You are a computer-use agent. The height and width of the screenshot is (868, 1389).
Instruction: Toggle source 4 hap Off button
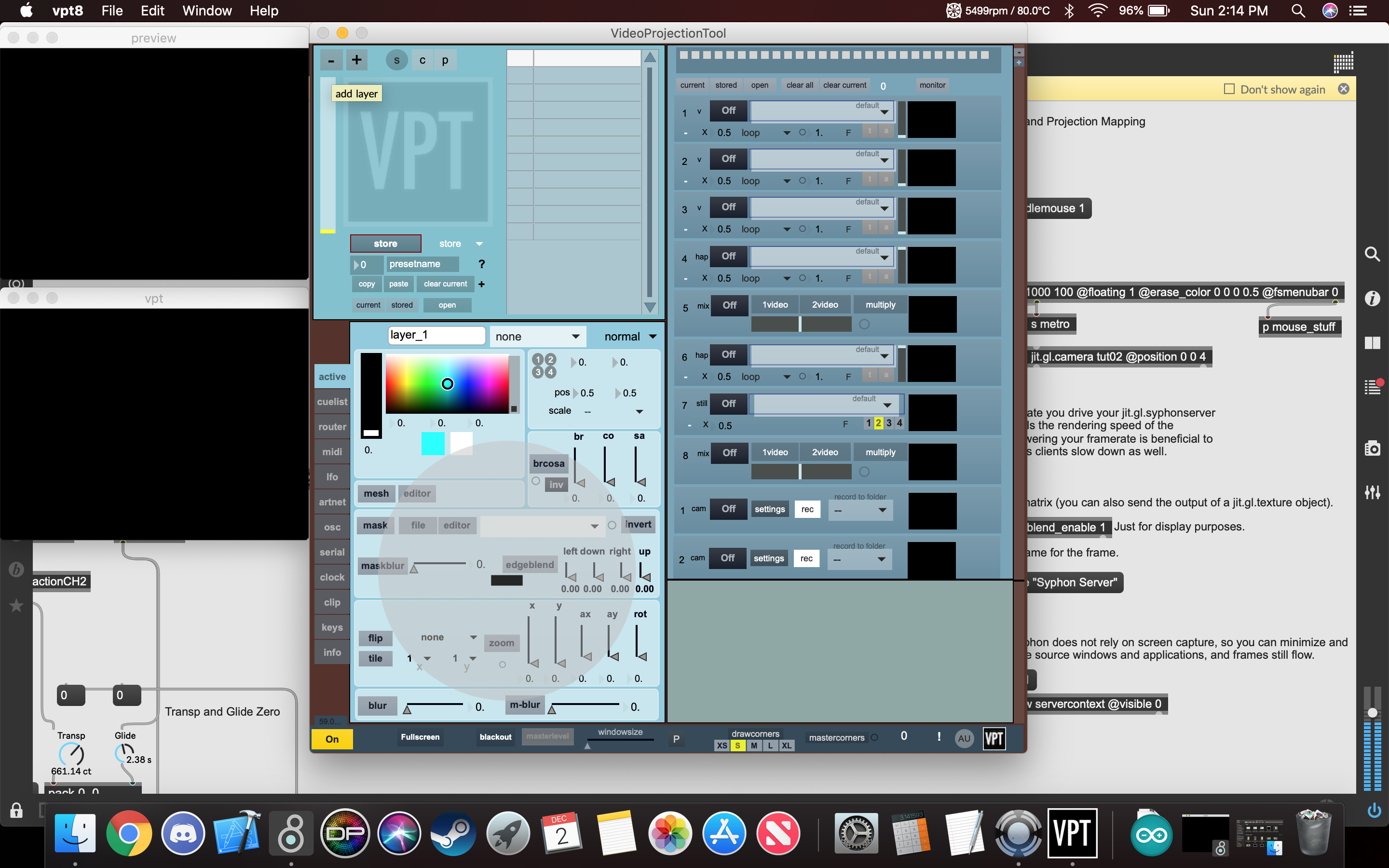728,256
